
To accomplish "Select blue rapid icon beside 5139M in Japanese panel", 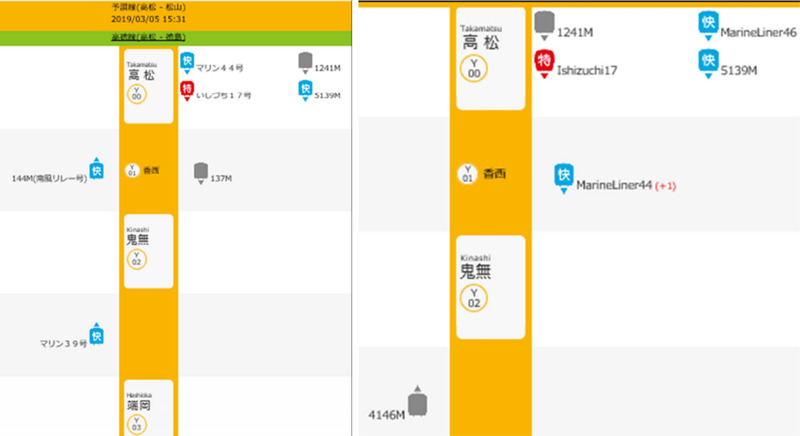I will pos(305,91).
